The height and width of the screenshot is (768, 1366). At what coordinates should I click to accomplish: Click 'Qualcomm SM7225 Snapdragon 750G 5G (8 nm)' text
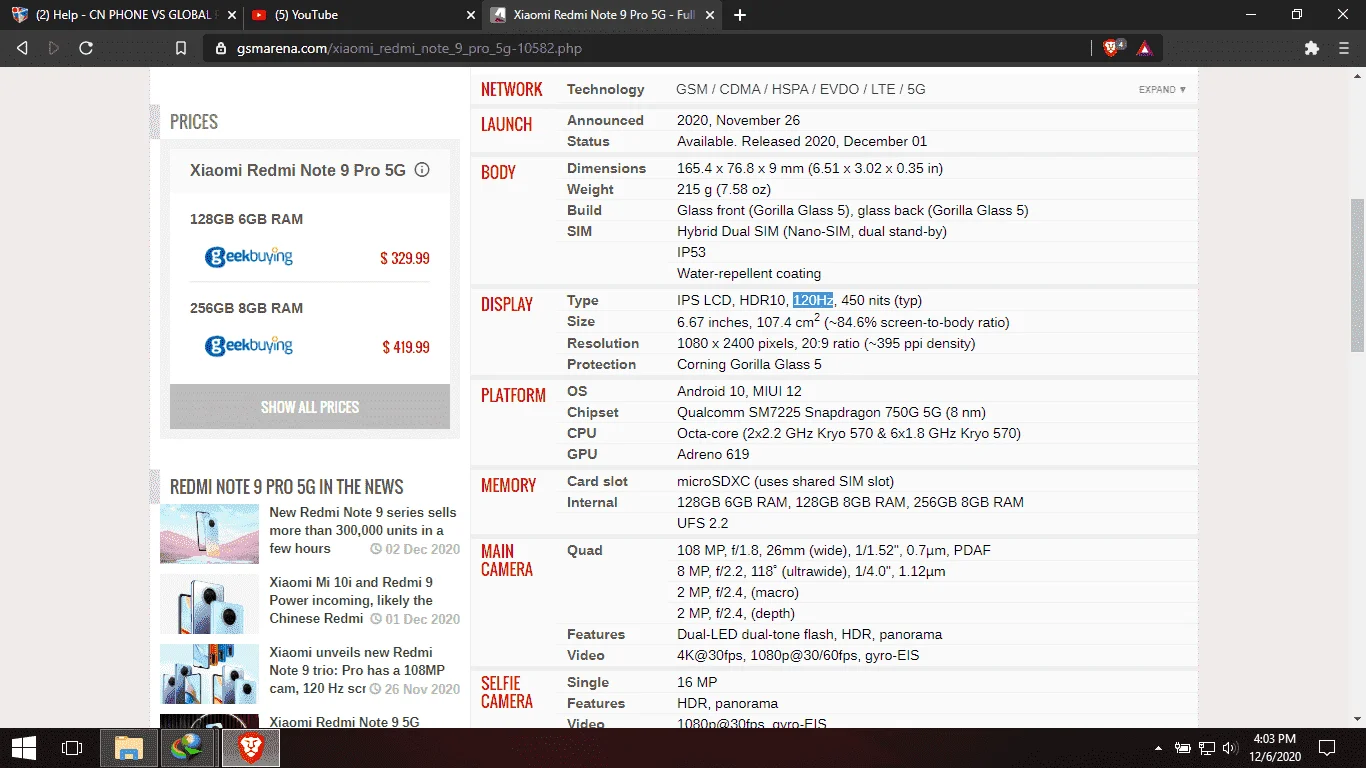click(831, 412)
